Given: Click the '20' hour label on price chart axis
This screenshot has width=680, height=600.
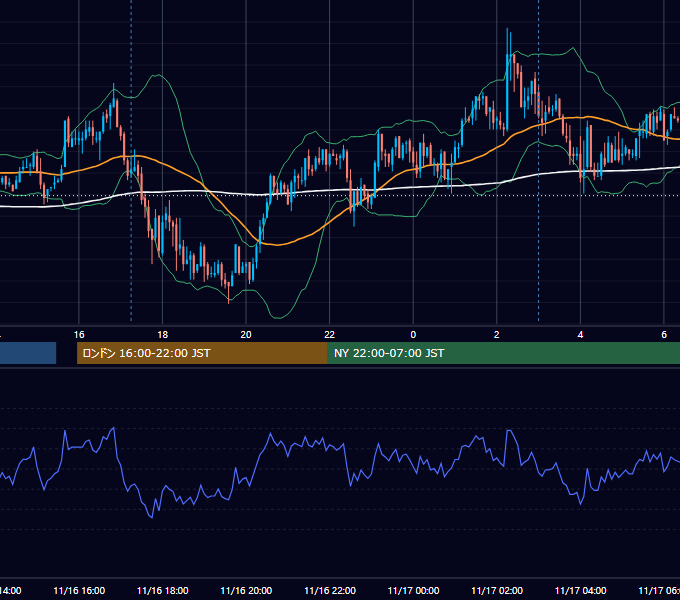Looking at the screenshot, I should (246, 335).
